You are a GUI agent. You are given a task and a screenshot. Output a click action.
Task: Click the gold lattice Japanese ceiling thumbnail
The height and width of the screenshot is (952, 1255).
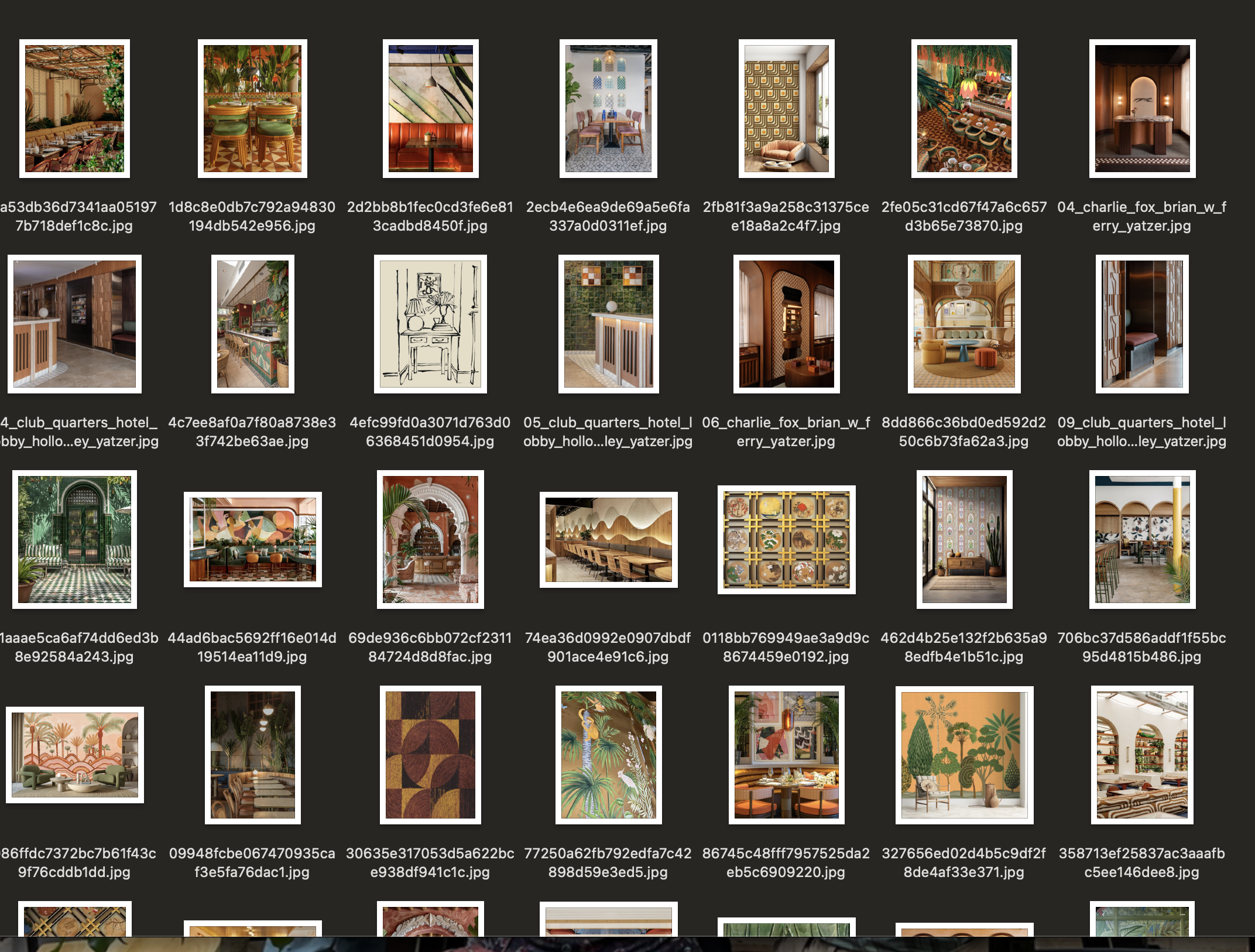[x=786, y=539]
